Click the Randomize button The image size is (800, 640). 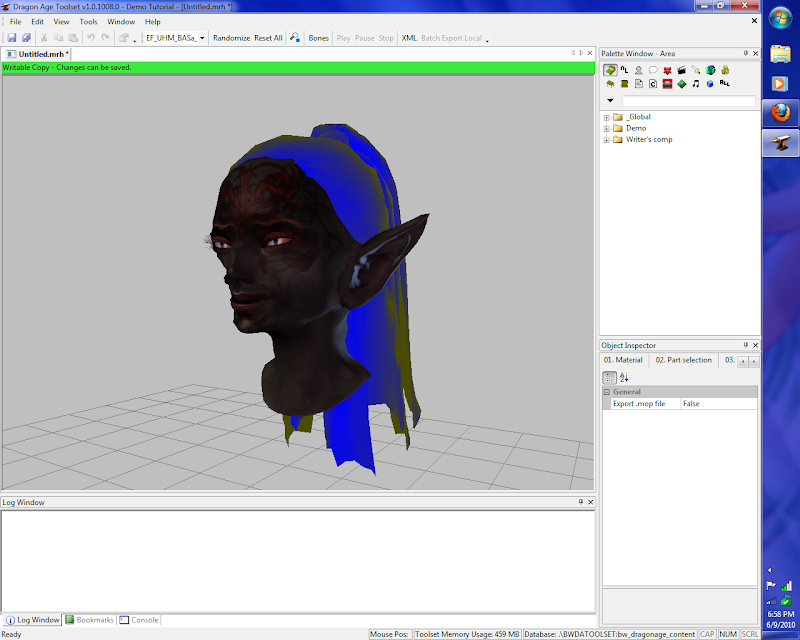coord(231,38)
